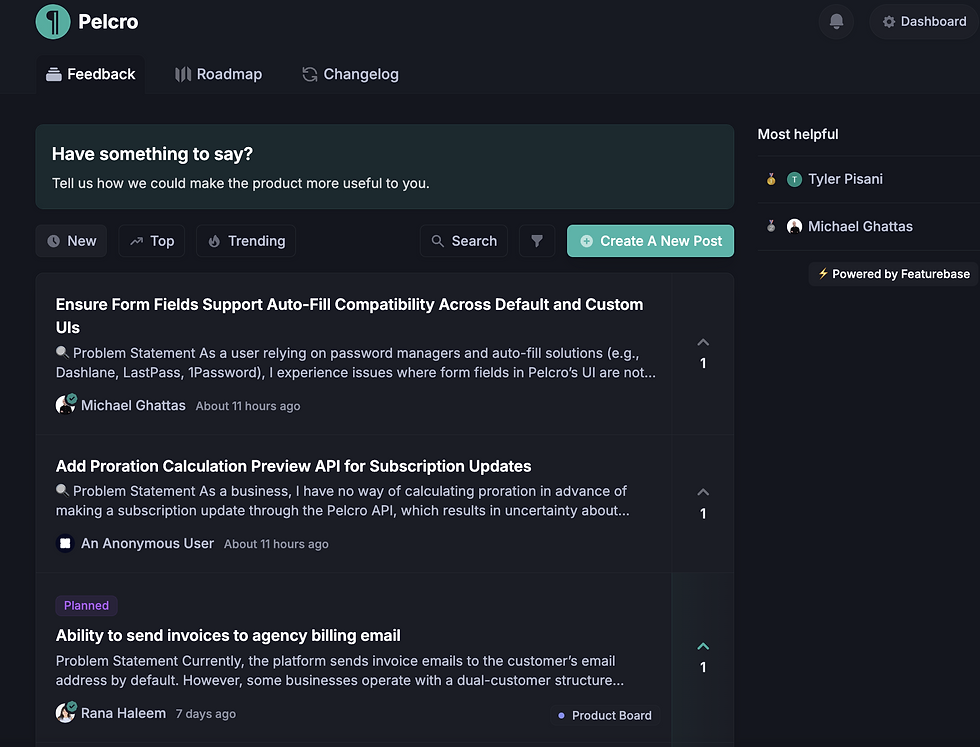The width and height of the screenshot is (980, 747).
Task: Open the Search box
Action: coord(464,241)
